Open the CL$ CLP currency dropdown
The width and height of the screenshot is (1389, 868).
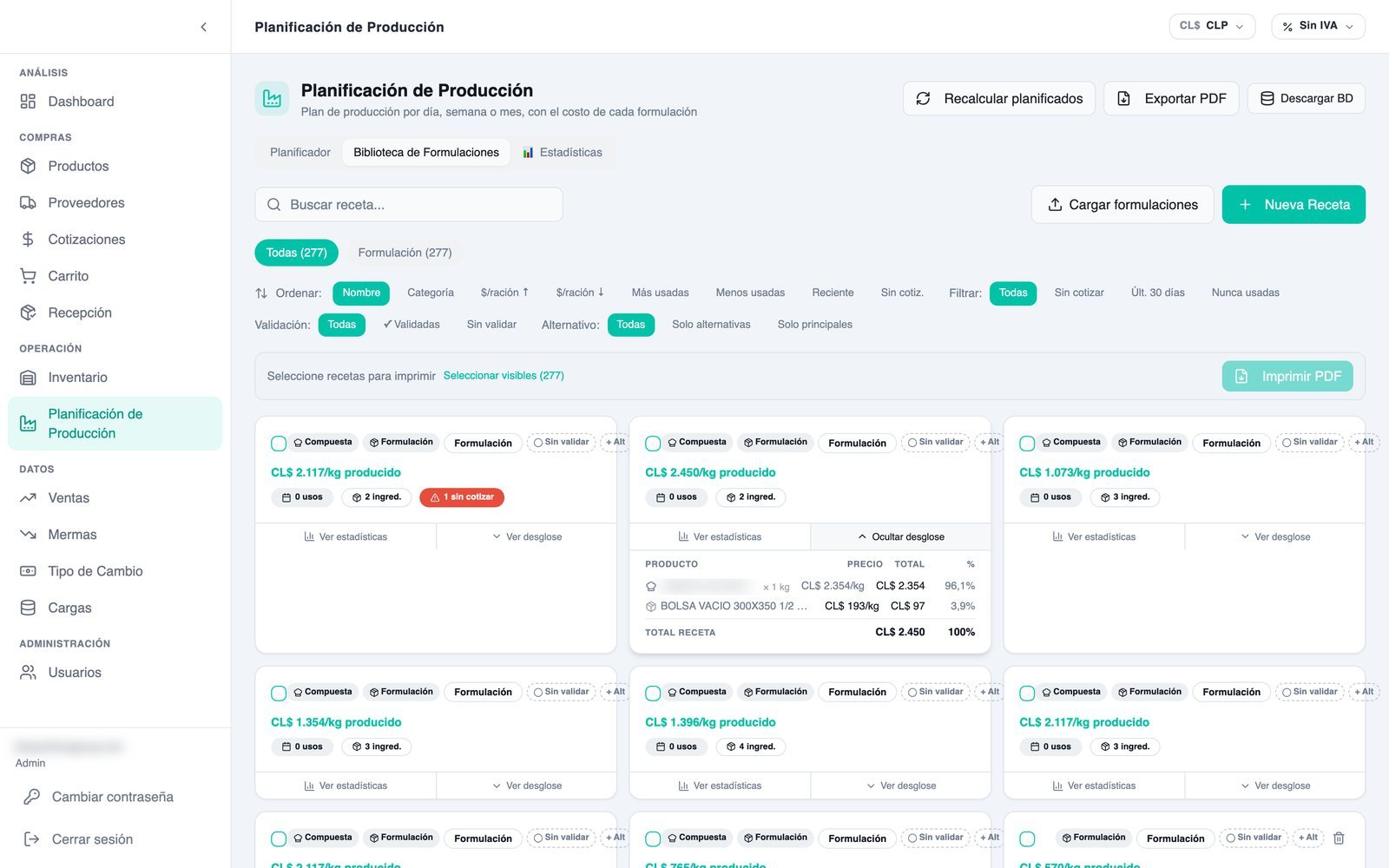click(x=1212, y=26)
